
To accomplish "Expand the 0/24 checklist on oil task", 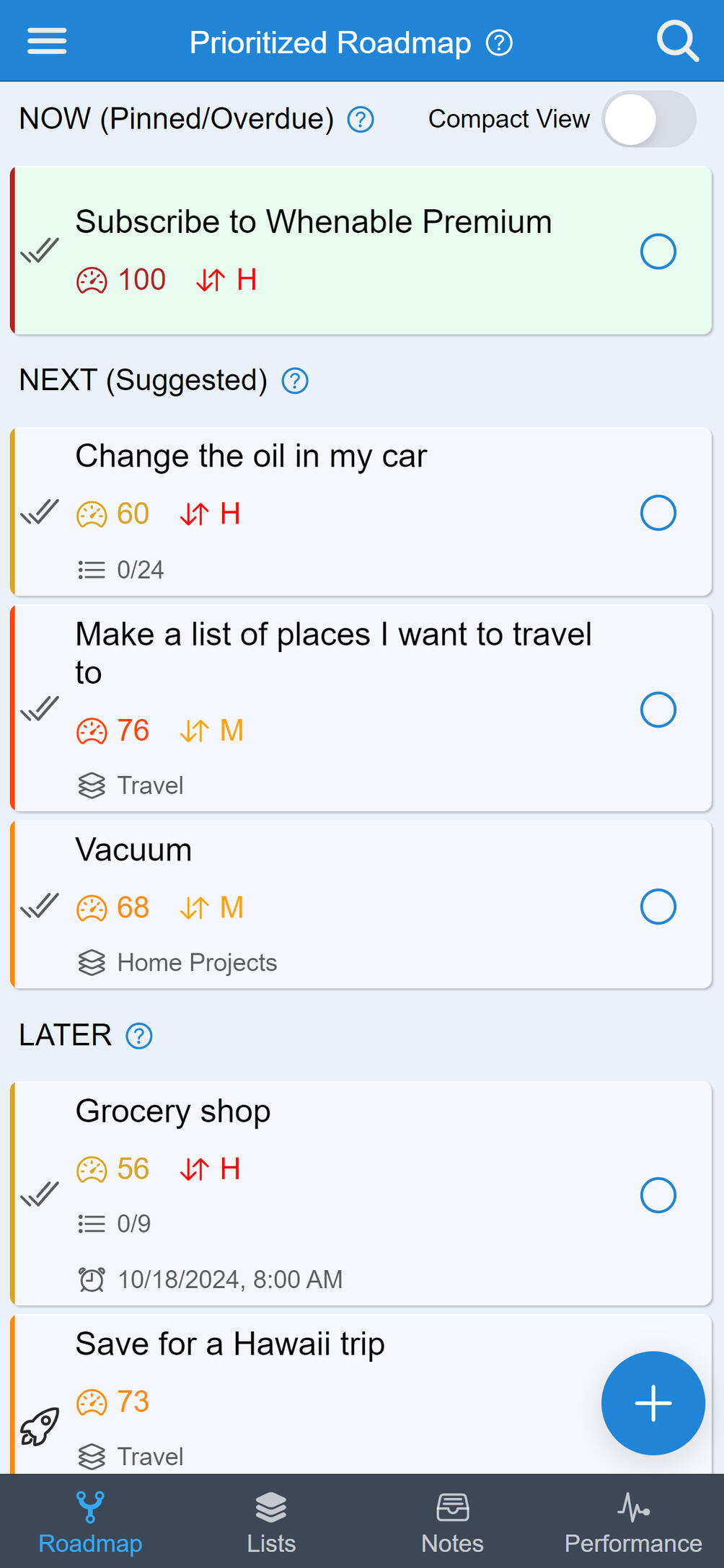I will pyautogui.click(x=121, y=571).
